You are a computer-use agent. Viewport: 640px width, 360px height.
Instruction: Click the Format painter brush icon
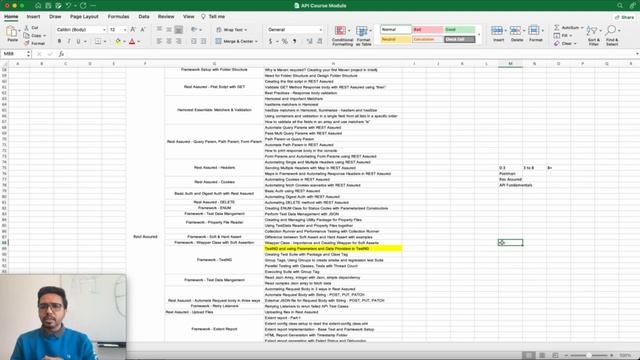coord(27,43)
